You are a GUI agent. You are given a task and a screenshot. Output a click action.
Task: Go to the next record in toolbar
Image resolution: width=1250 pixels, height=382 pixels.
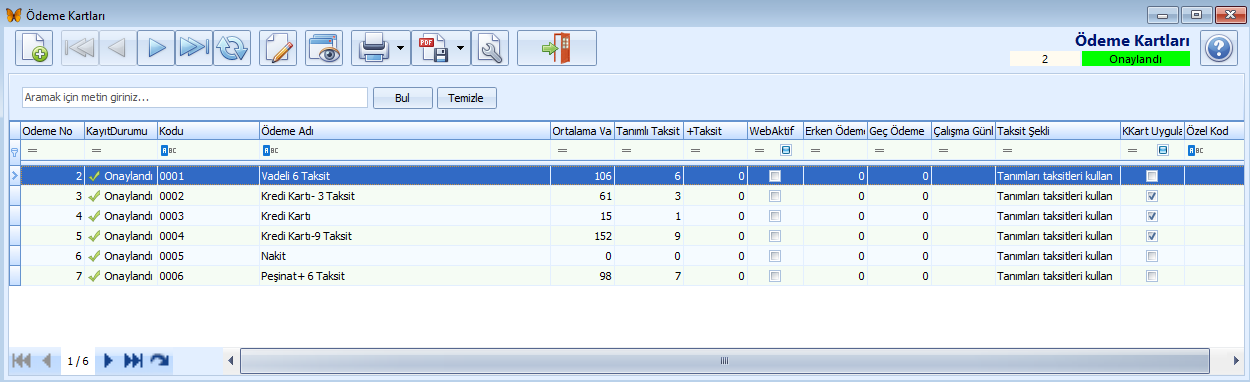[x=156, y=48]
